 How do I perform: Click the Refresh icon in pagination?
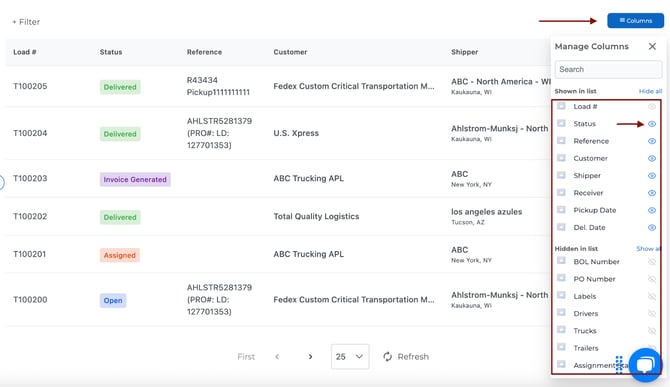point(388,357)
